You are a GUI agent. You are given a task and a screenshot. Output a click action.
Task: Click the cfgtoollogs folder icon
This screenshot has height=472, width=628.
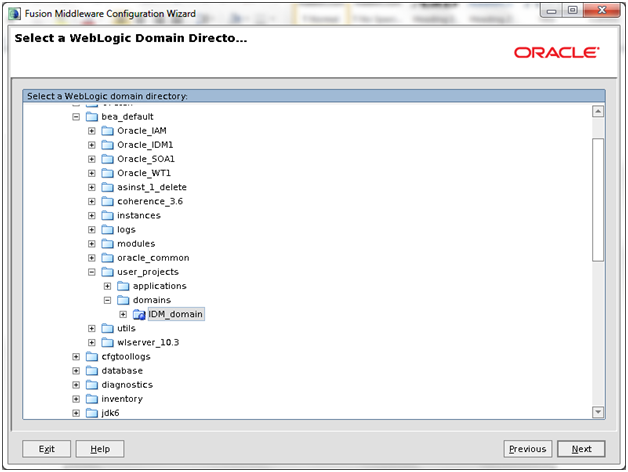92,357
